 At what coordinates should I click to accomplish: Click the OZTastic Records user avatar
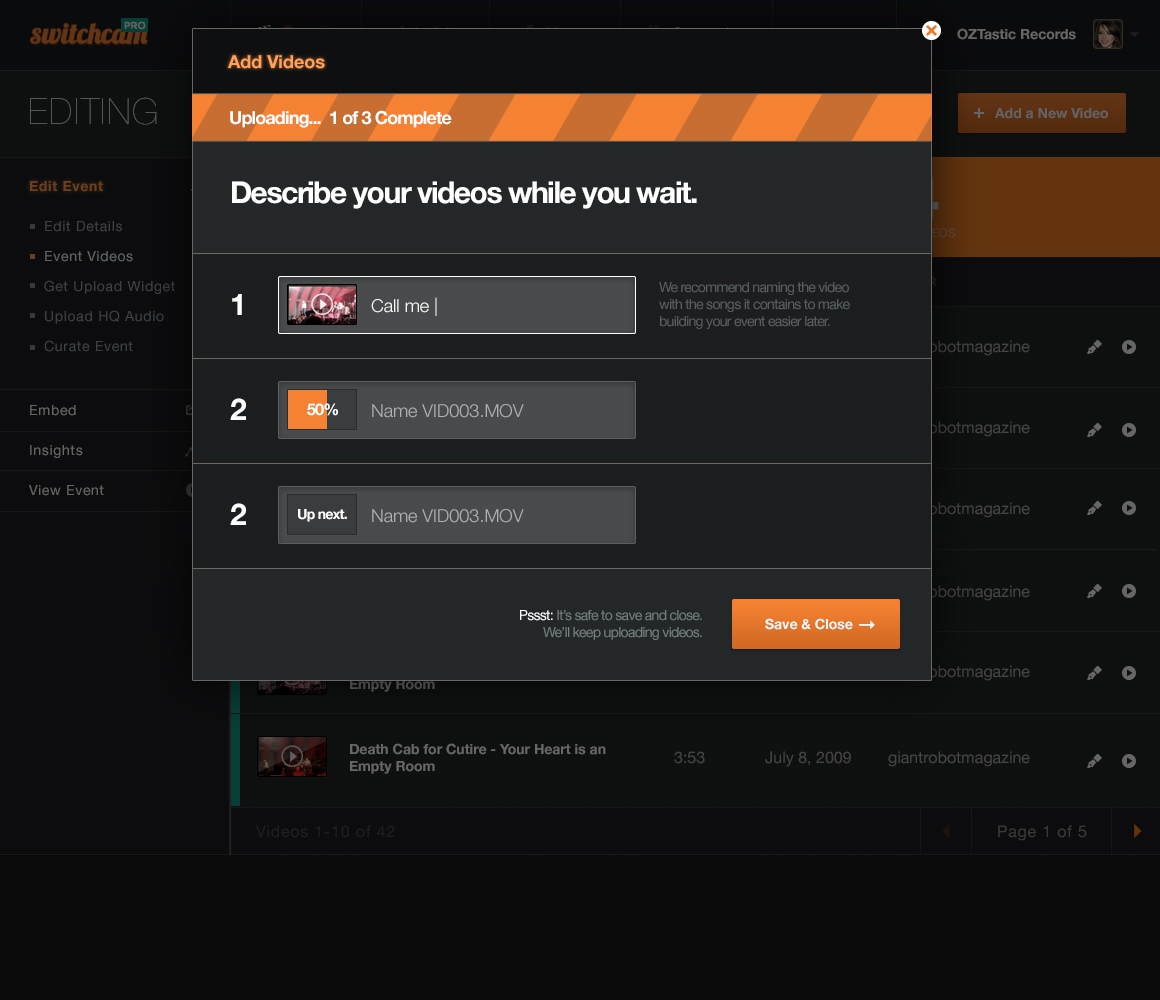pyautogui.click(x=1107, y=34)
